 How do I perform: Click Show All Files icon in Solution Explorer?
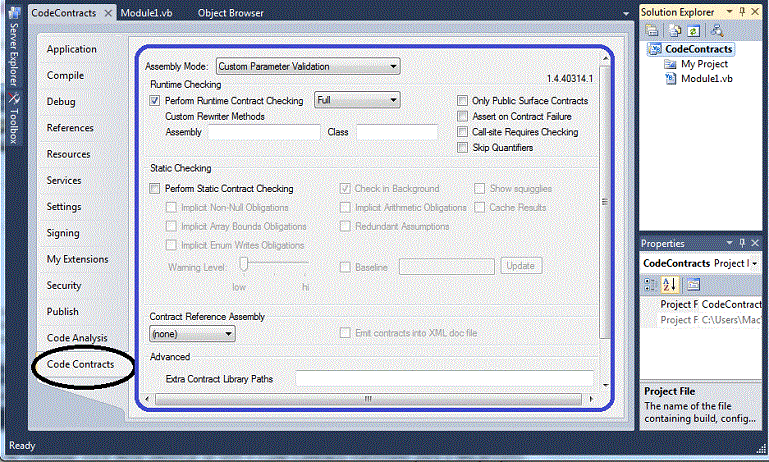(x=675, y=31)
